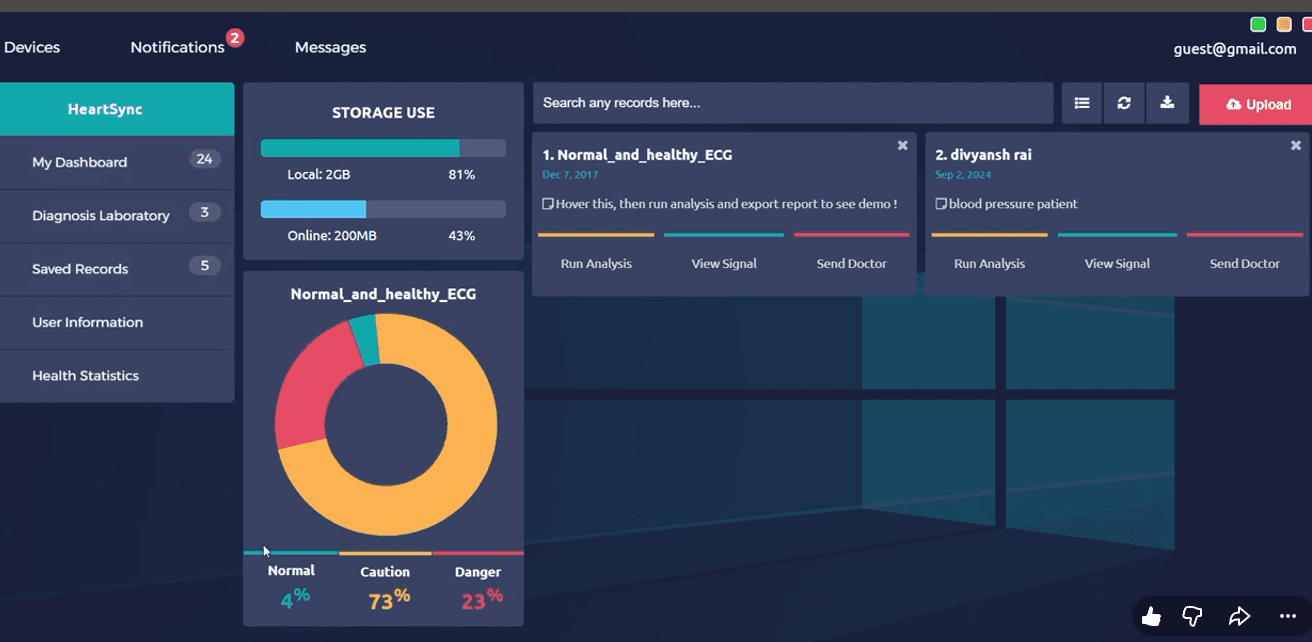Image resolution: width=1312 pixels, height=642 pixels.
Task: Click the search records input field
Action: tap(793, 103)
